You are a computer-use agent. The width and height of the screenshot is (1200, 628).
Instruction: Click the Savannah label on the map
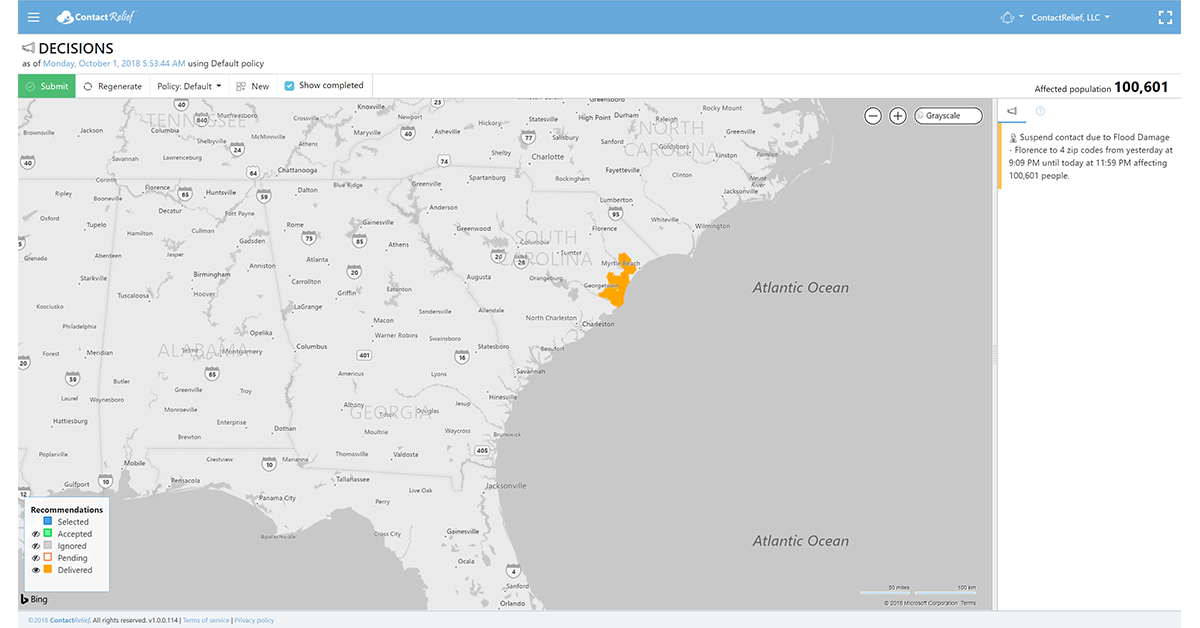[x=531, y=371]
